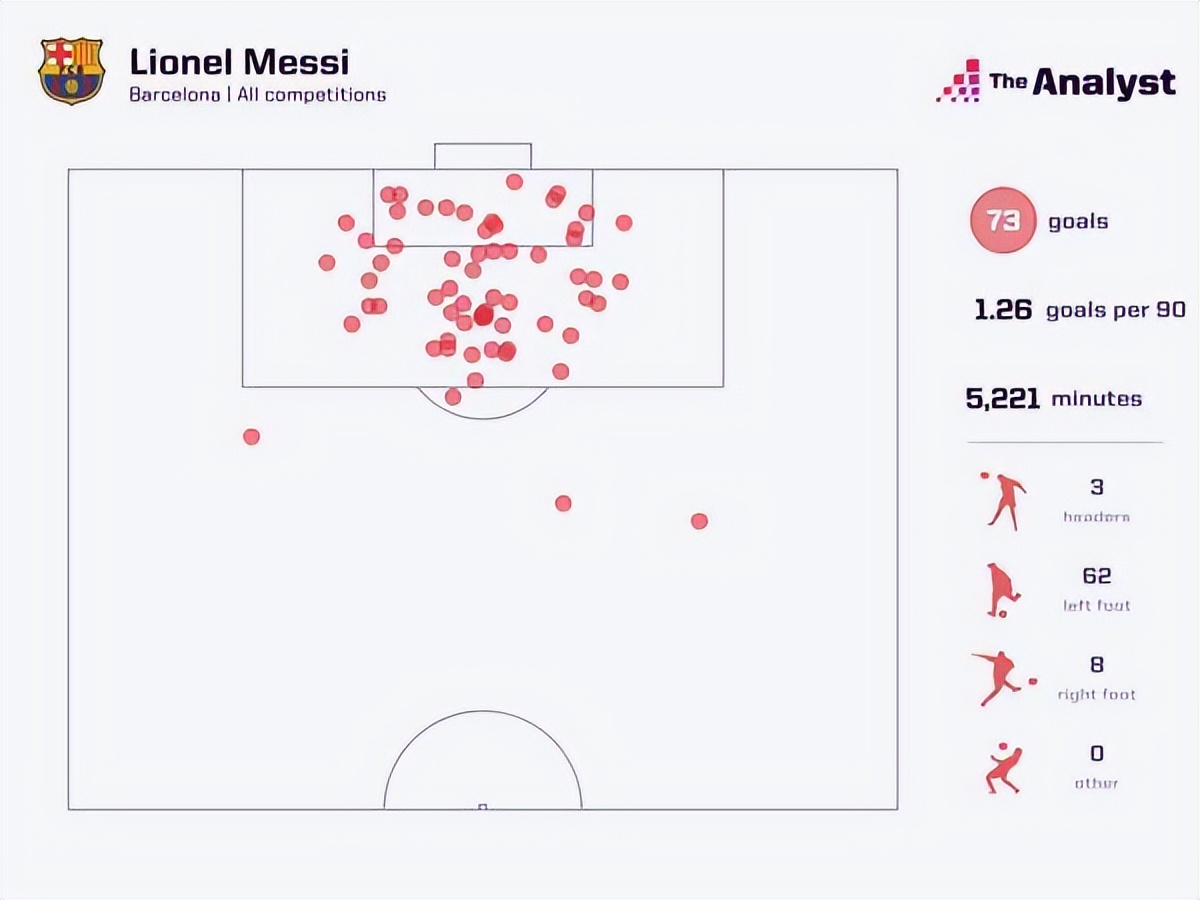Click the headers silhouette icon
The image size is (1200, 900).
[x=1004, y=499]
